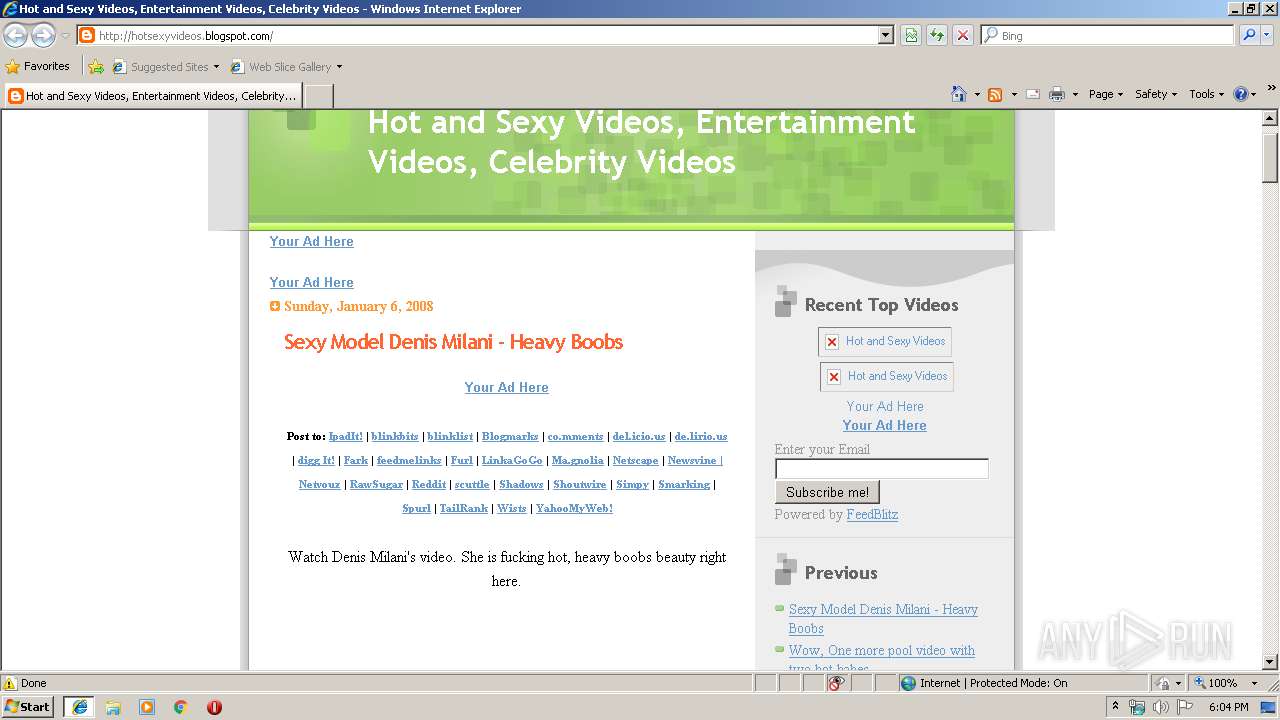Open the RSS feeds icon
Image resolution: width=1280 pixels, height=720 pixels.
[x=995, y=94]
